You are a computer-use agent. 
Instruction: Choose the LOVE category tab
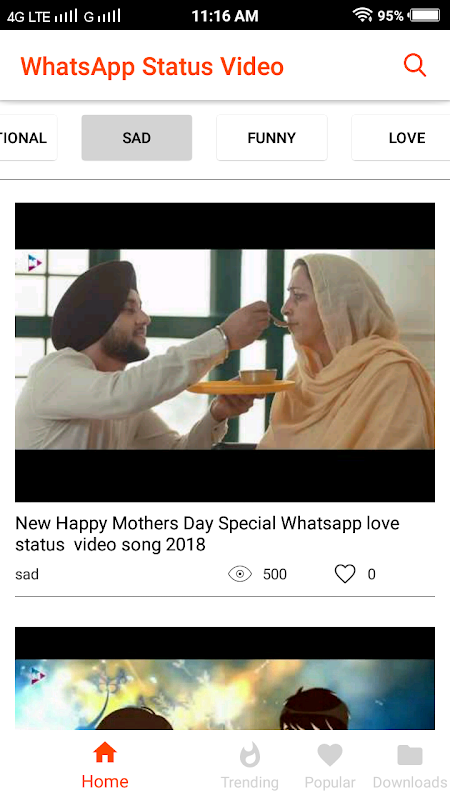click(401, 138)
